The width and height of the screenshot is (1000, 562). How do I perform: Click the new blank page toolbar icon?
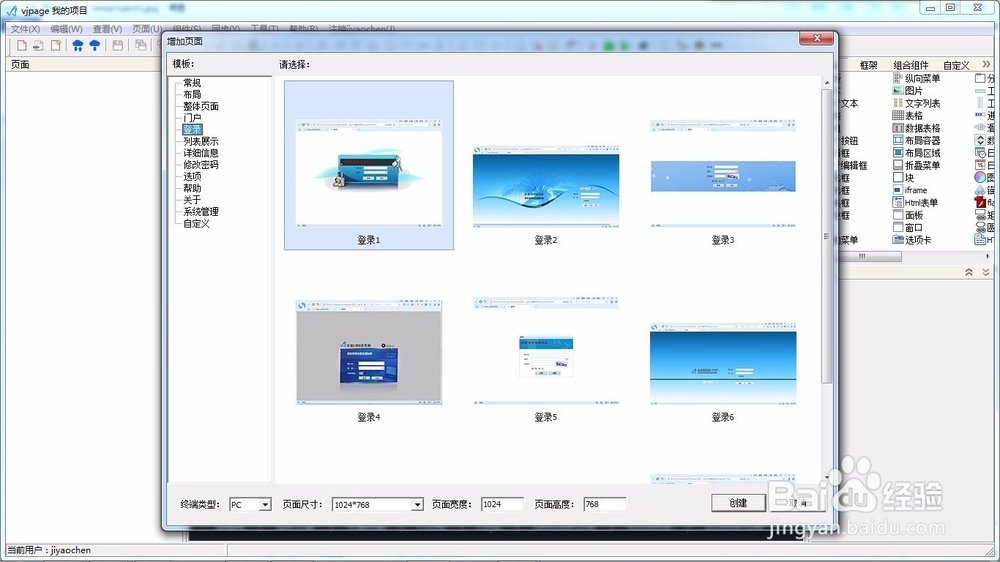click(x=22, y=45)
